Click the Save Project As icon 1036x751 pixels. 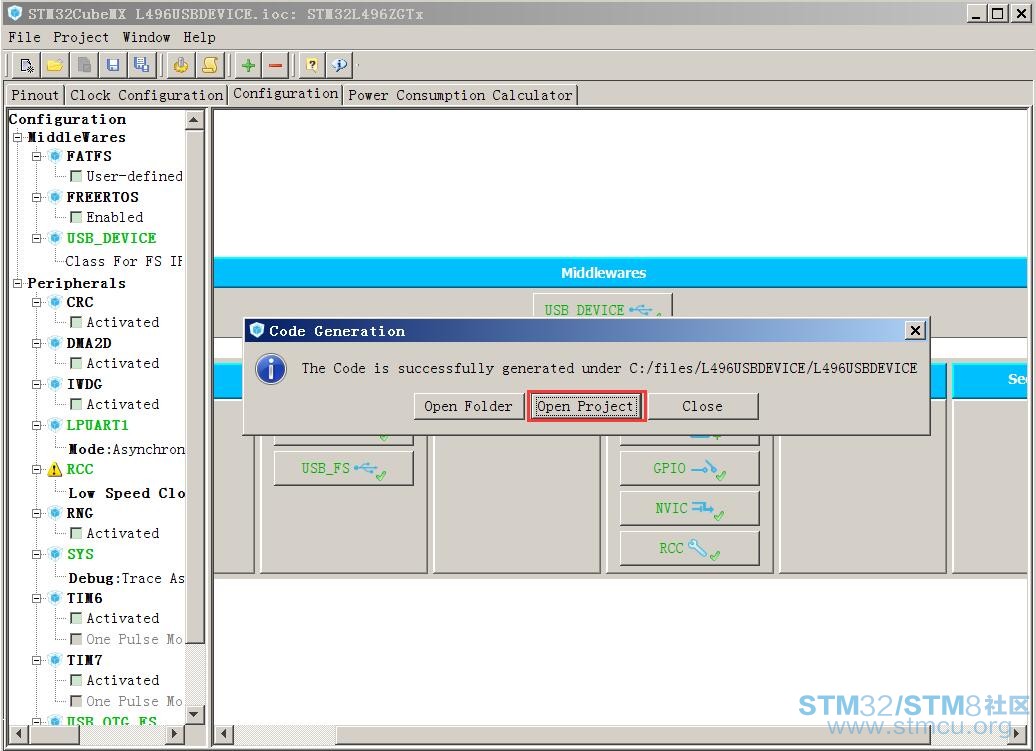pyautogui.click(x=141, y=65)
